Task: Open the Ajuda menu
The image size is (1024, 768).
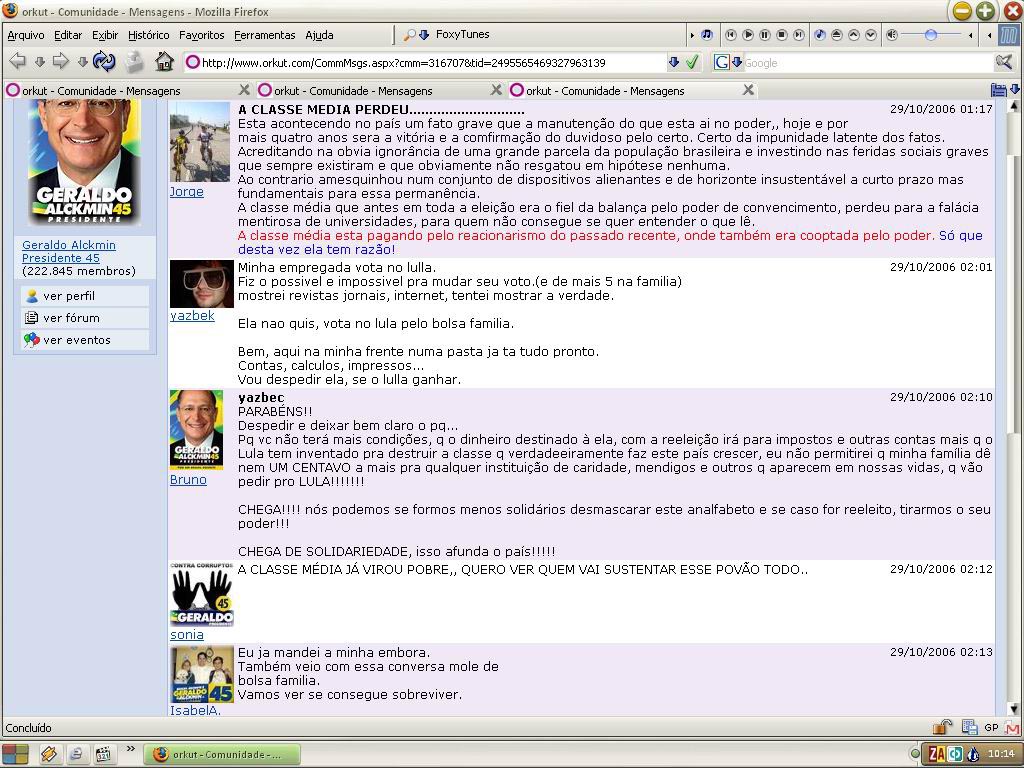Action: (319, 35)
